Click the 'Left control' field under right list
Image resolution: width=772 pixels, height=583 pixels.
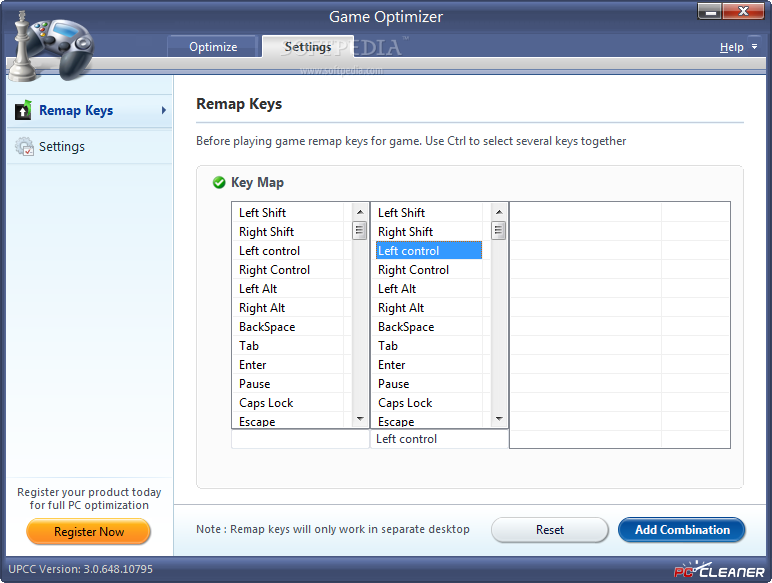[x=439, y=439]
